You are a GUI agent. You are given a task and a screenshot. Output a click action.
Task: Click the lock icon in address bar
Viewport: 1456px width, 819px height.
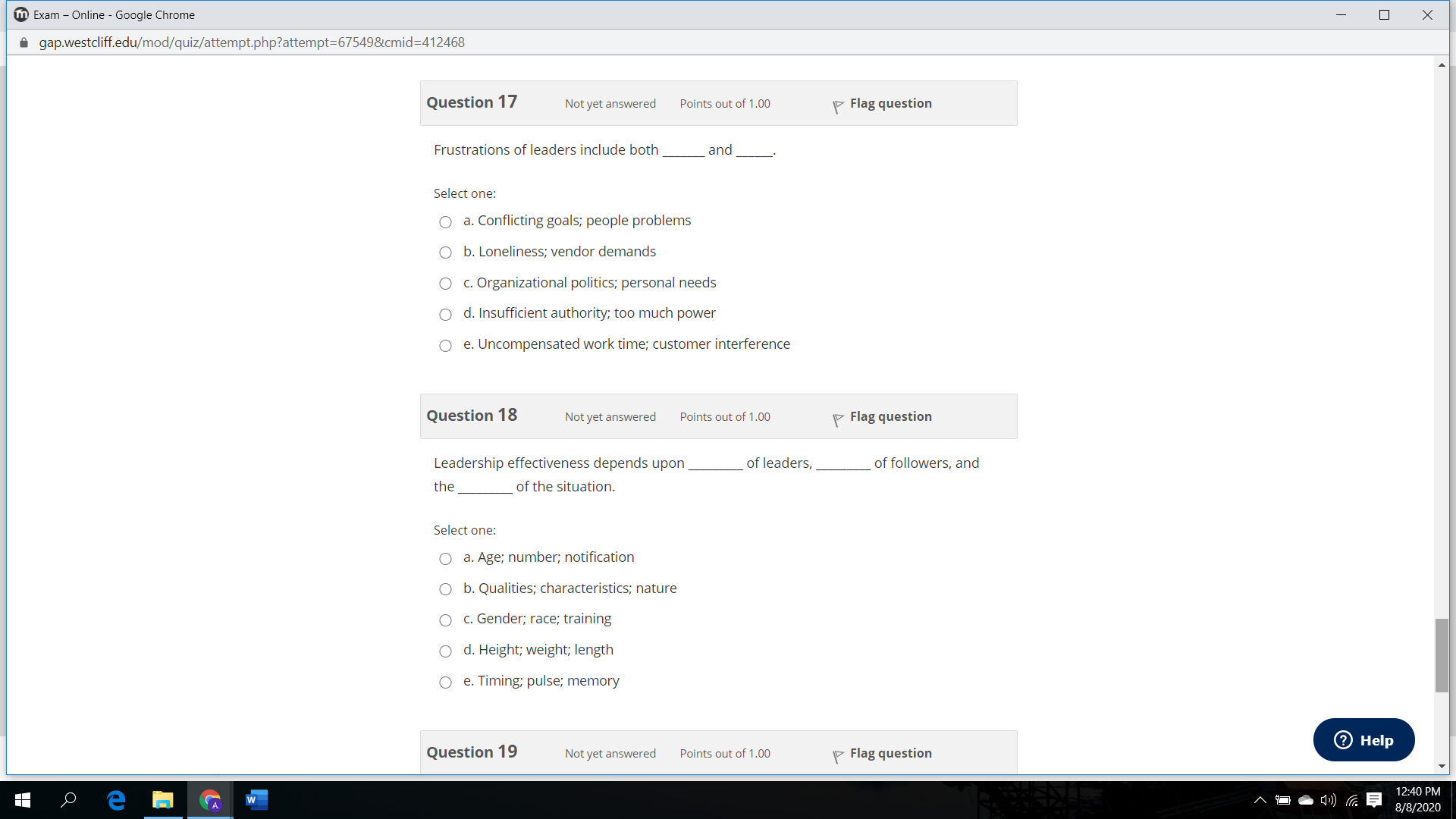coord(24,42)
